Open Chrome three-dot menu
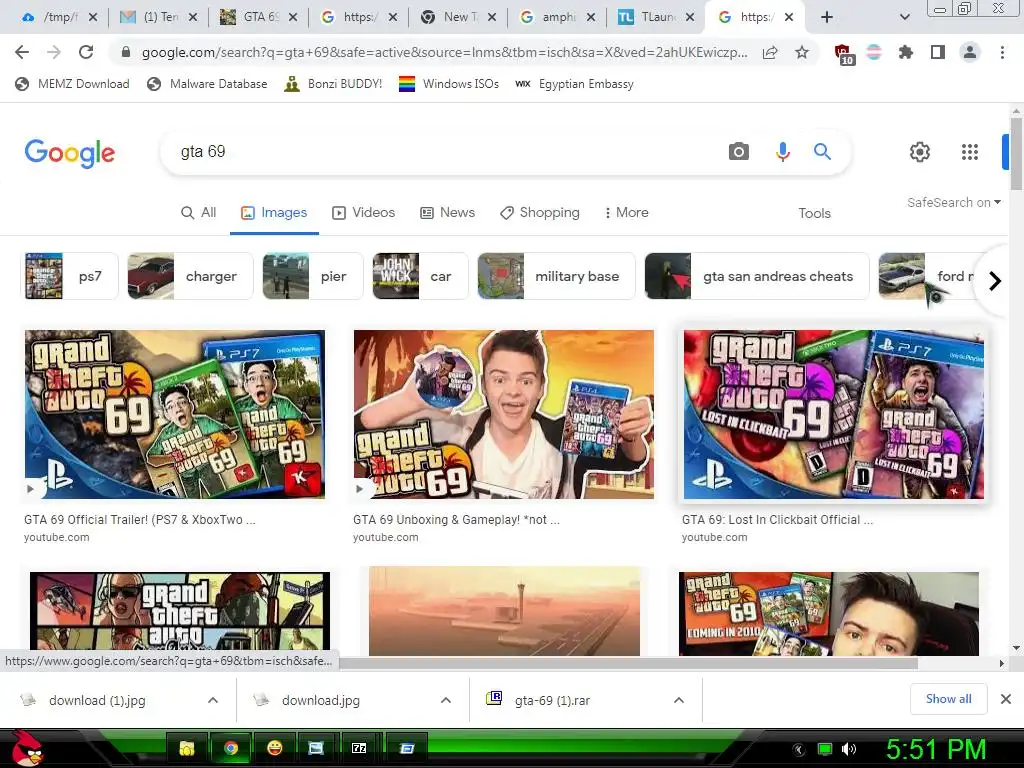This screenshot has height=768, width=1024. 1002,52
